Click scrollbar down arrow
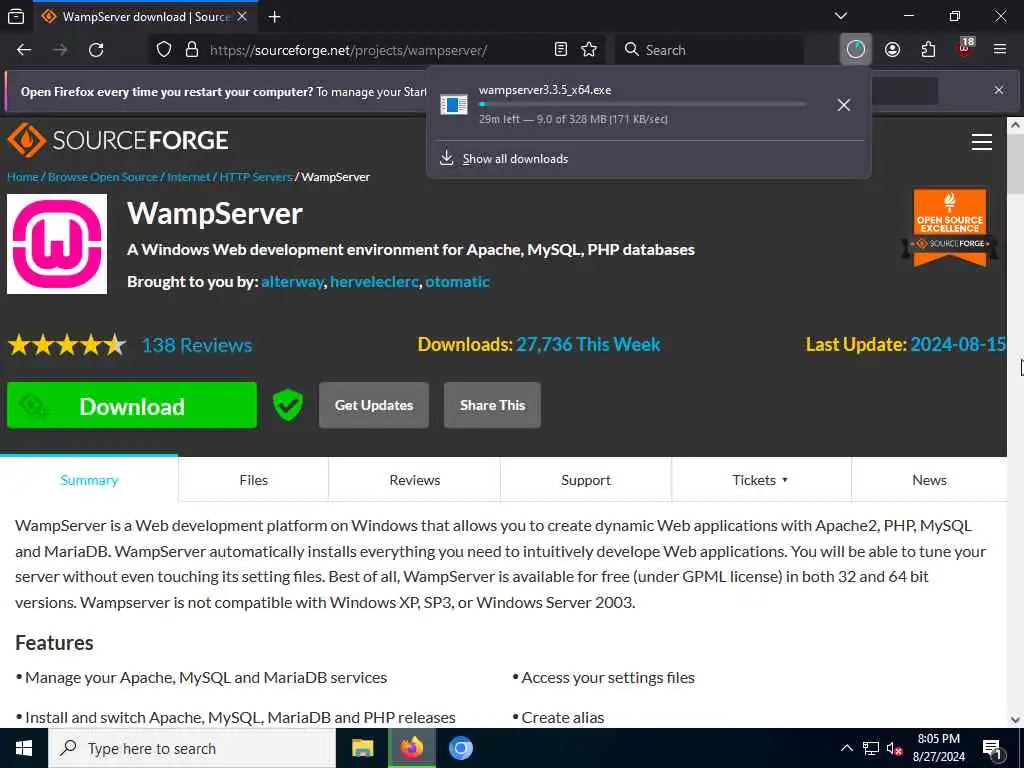Viewport: 1024px width, 768px height. (x=1015, y=720)
